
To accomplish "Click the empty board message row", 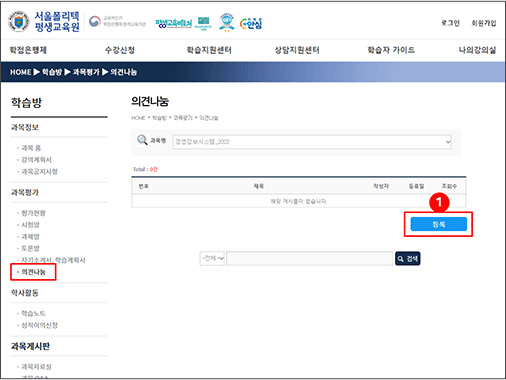I will pyautogui.click(x=299, y=201).
